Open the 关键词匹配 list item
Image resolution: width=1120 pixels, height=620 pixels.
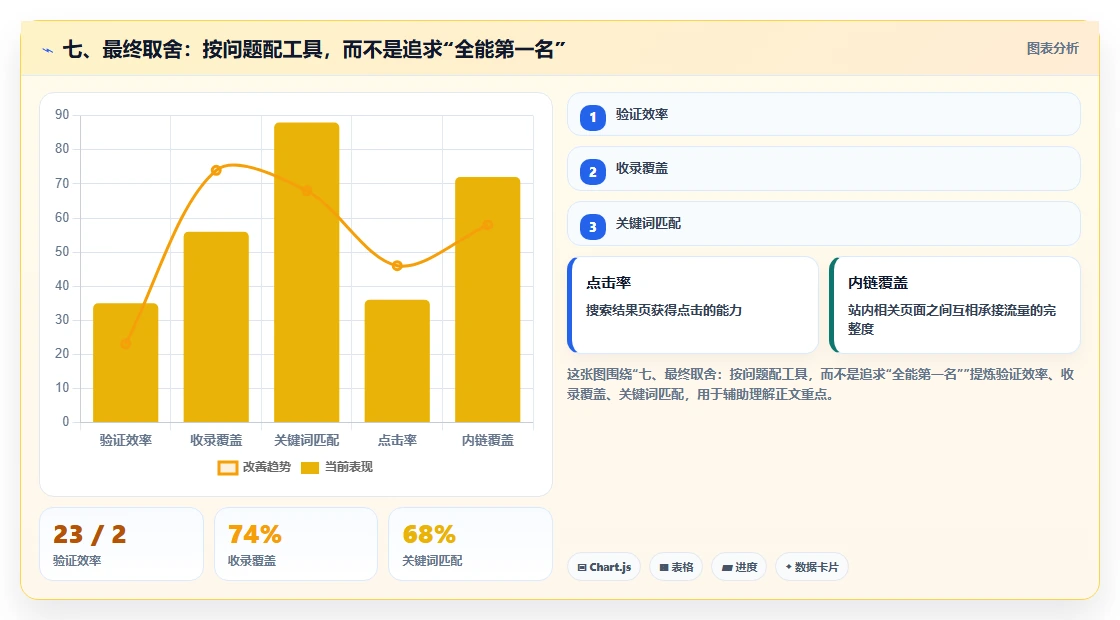(824, 224)
